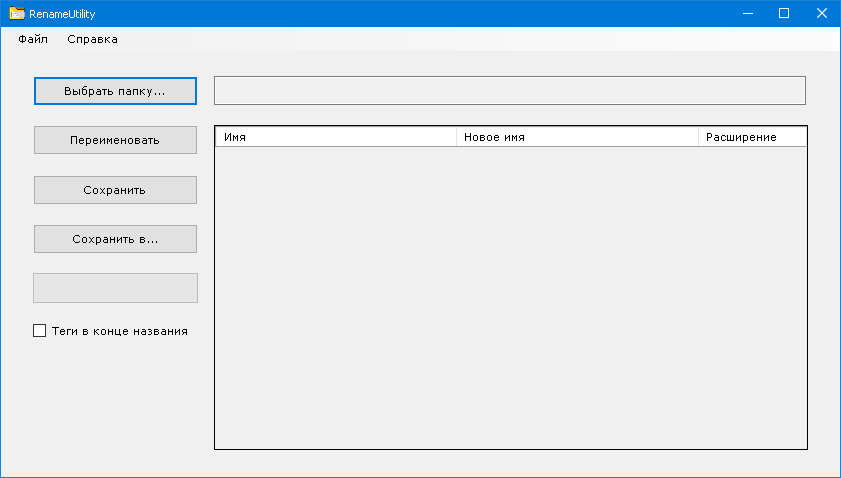Minimize the RenameUtility window
This screenshot has width=841, height=478.
[748, 13]
